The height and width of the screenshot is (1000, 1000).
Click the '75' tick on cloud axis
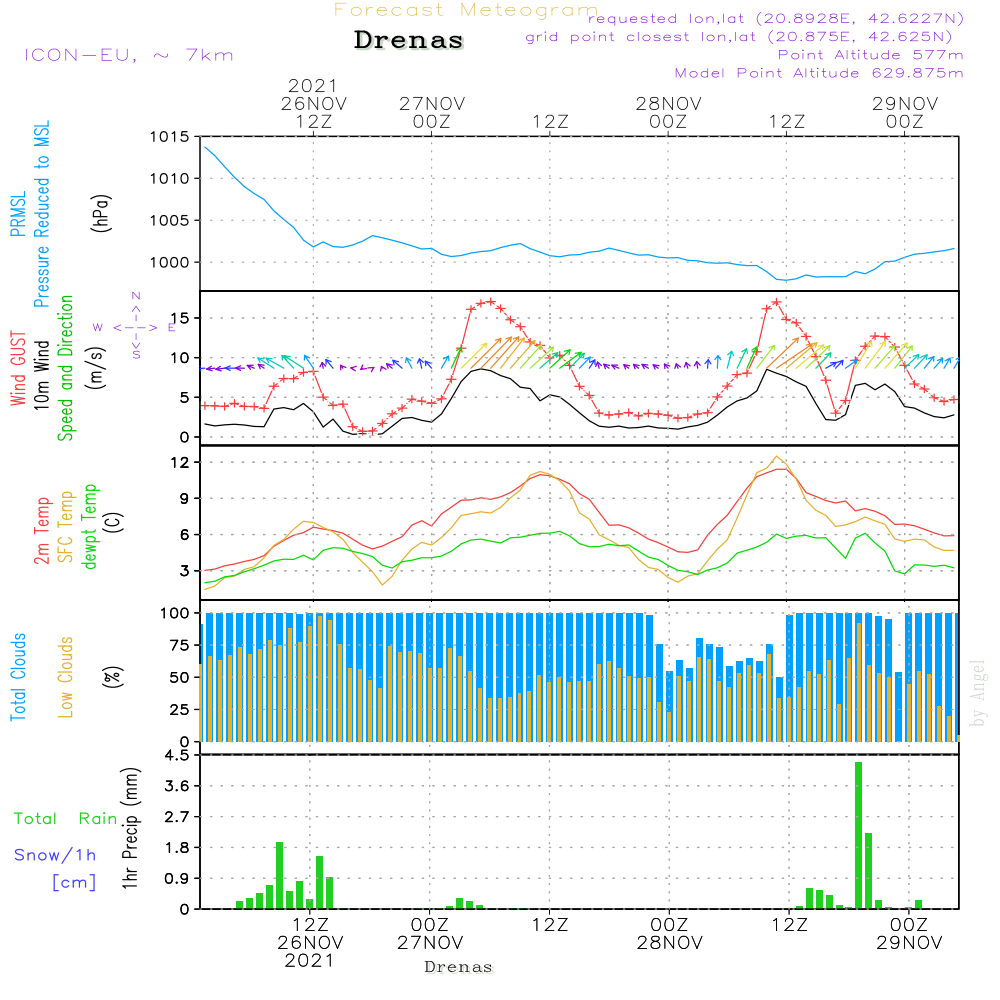180,645
